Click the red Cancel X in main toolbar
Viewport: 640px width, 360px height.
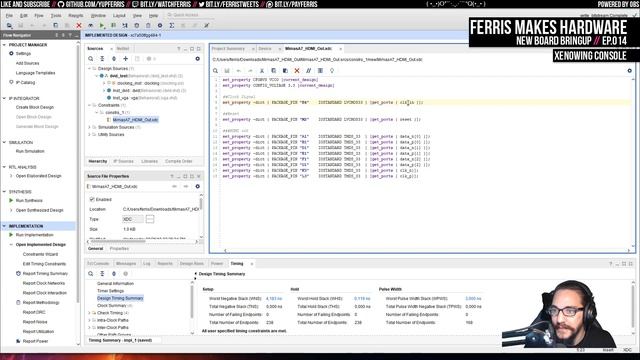point(79,25)
